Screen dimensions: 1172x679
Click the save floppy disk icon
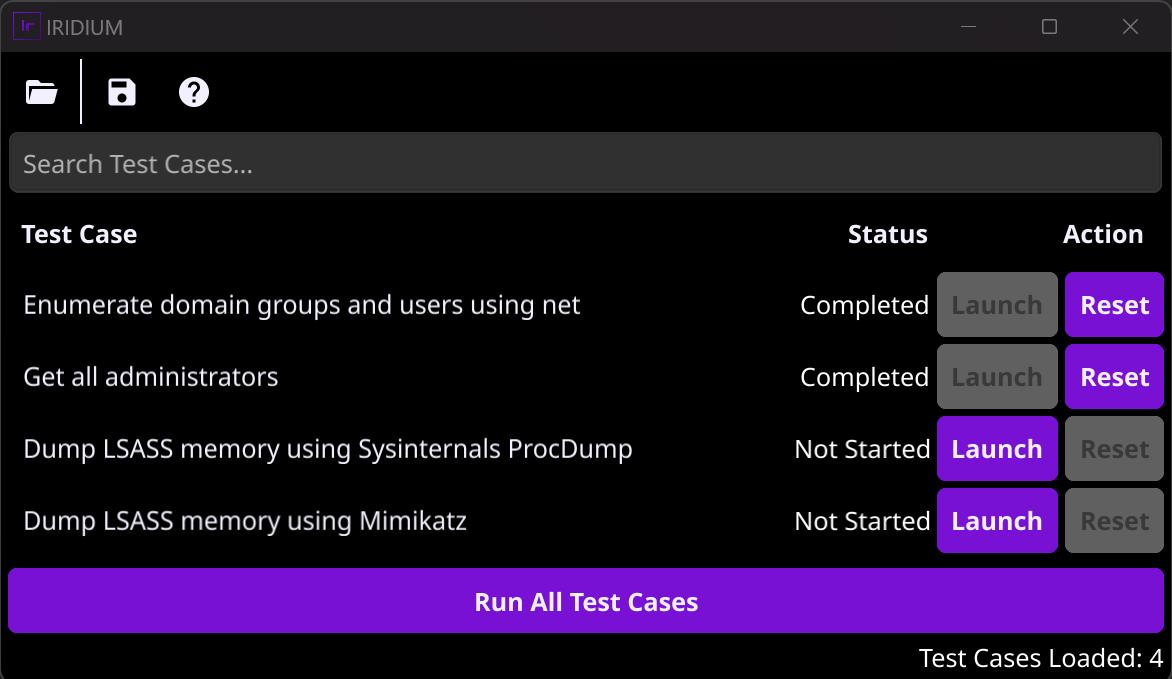click(122, 93)
